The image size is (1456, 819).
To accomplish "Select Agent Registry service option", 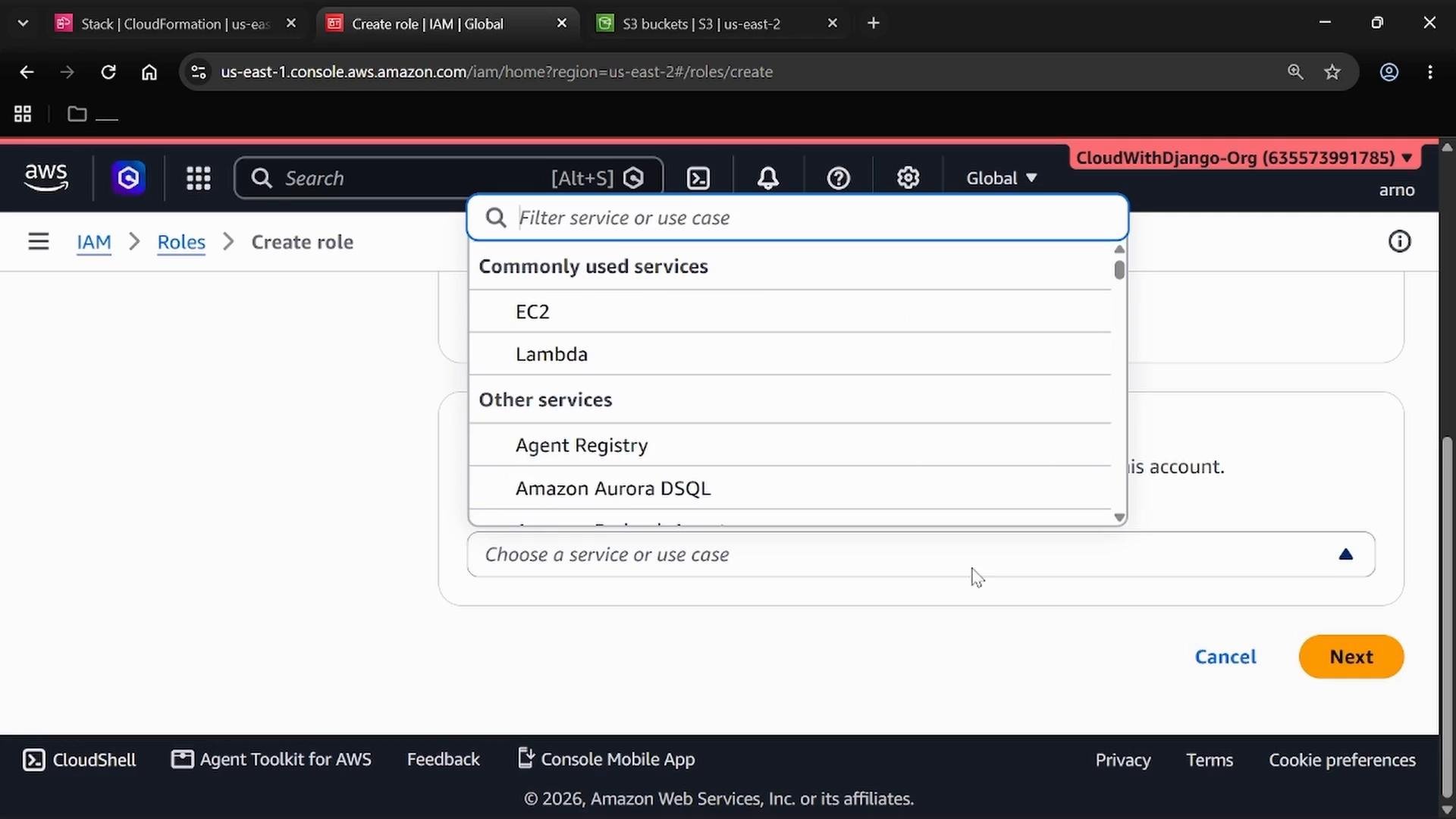I will click(x=789, y=445).
